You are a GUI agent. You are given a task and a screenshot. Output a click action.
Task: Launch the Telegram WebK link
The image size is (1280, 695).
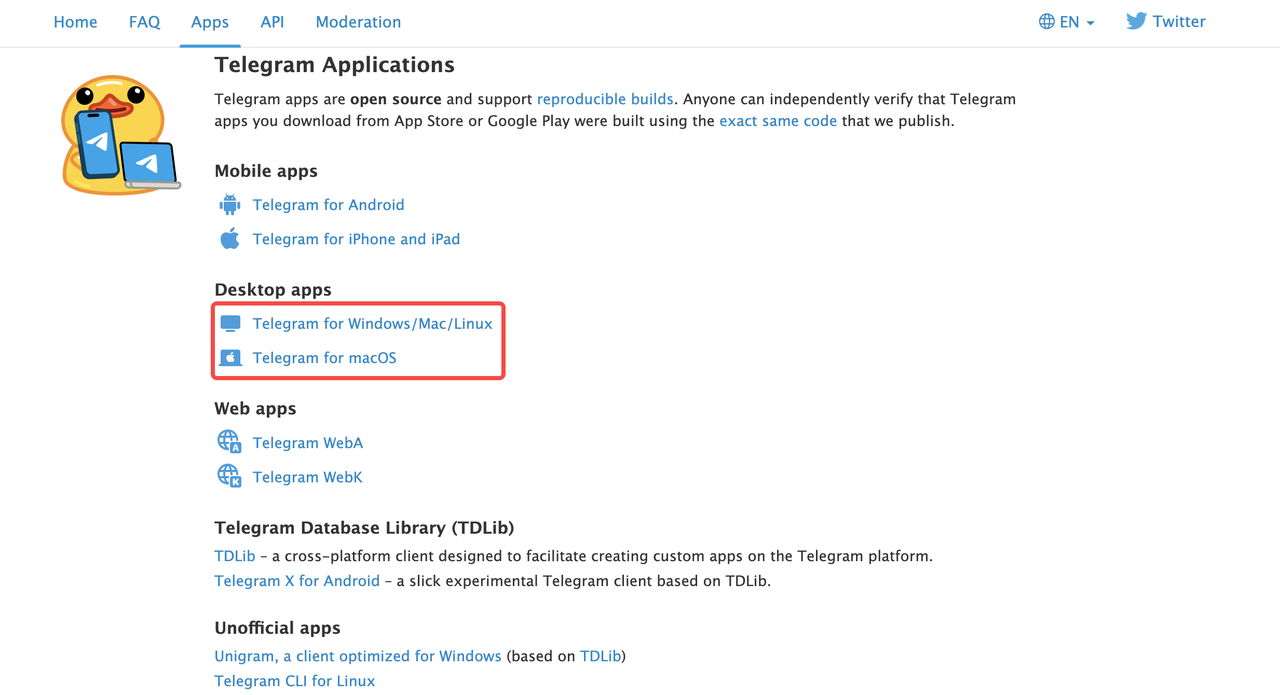point(307,477)
